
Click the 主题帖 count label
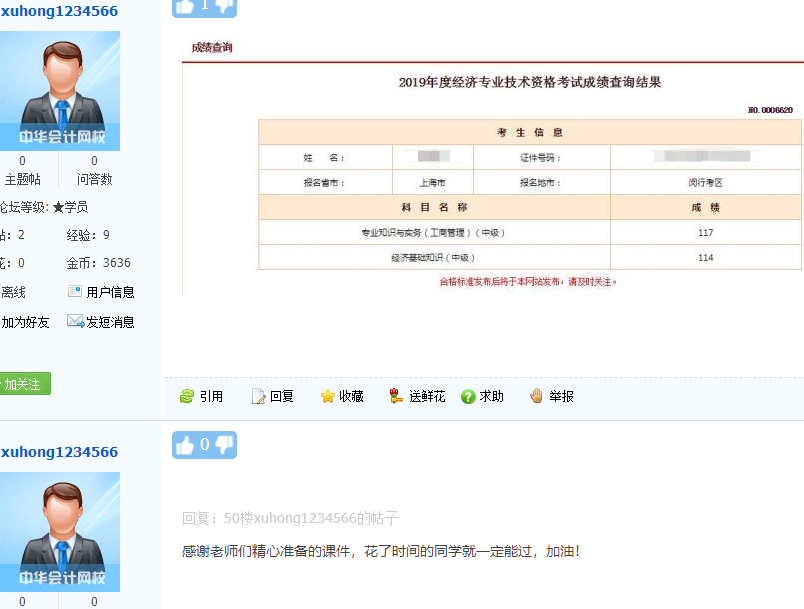pyautogui.click(x=23, y=179)
